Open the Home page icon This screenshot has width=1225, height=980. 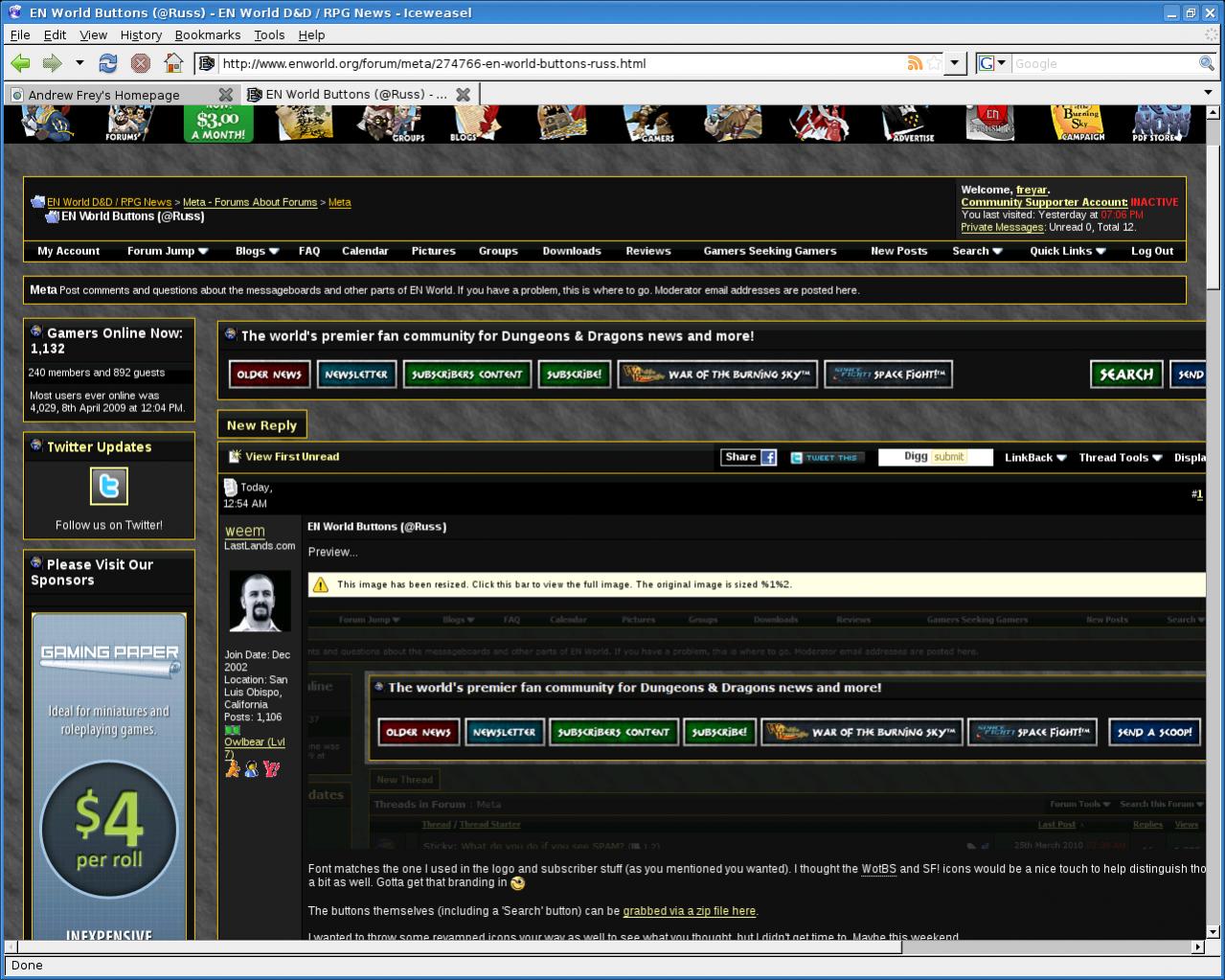[x=173, y=63]
